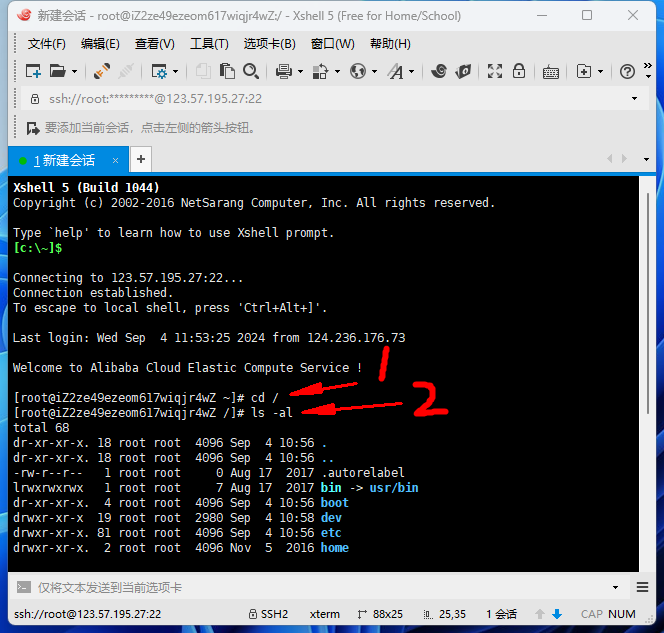Screen dimensions: 664x633
Task: Open the 帮助(H) menu
Action: [390, 44]
